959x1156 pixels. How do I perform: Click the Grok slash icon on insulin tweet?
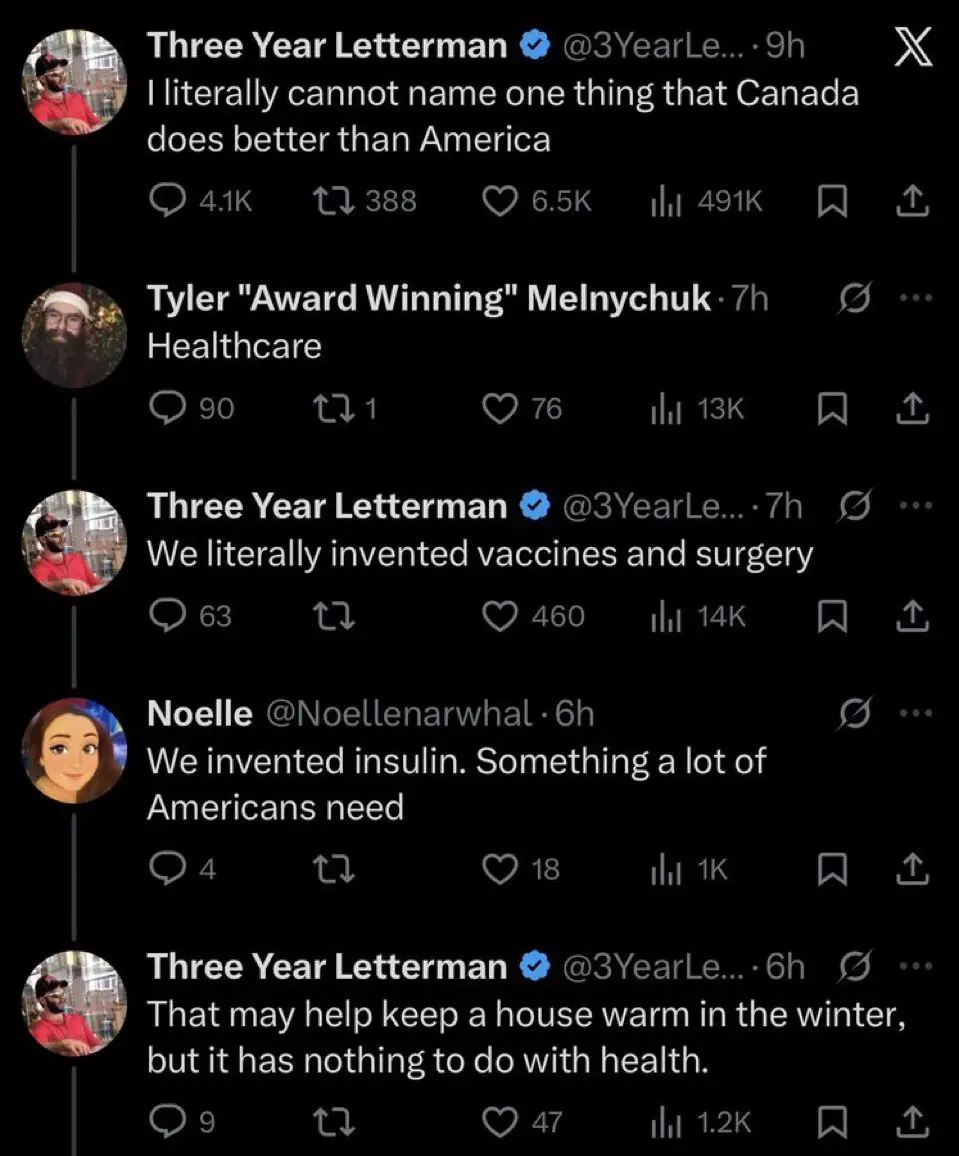point(853,714)
